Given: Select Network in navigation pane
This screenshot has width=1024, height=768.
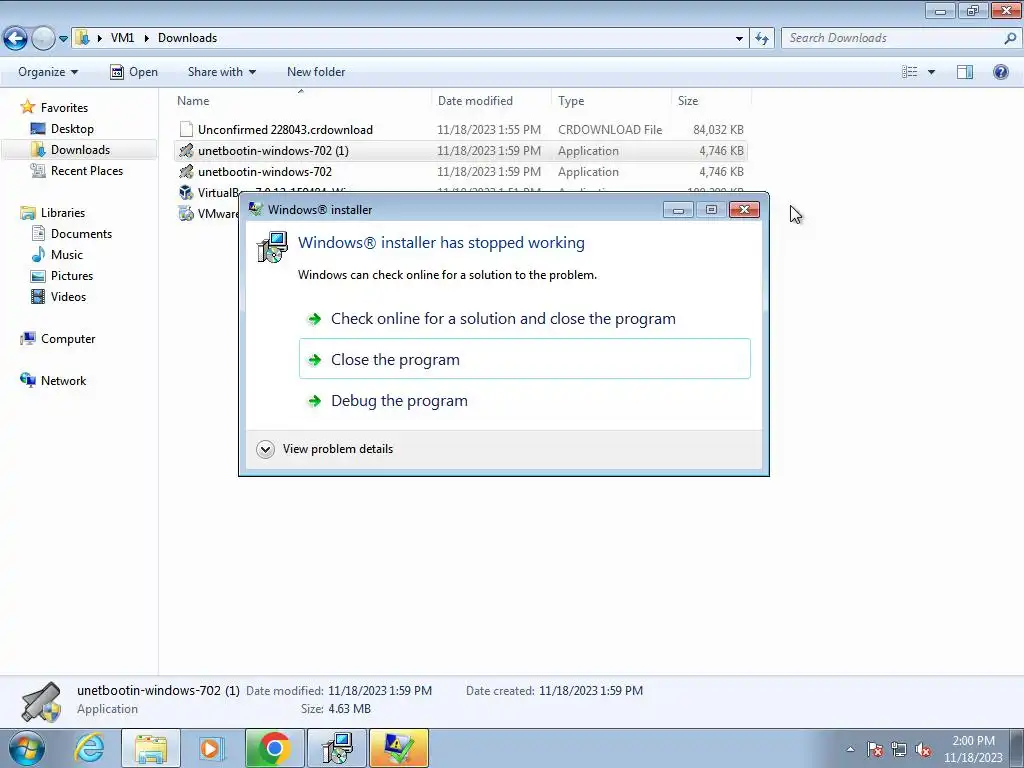Looking at the screenshot, I should 63,381.
